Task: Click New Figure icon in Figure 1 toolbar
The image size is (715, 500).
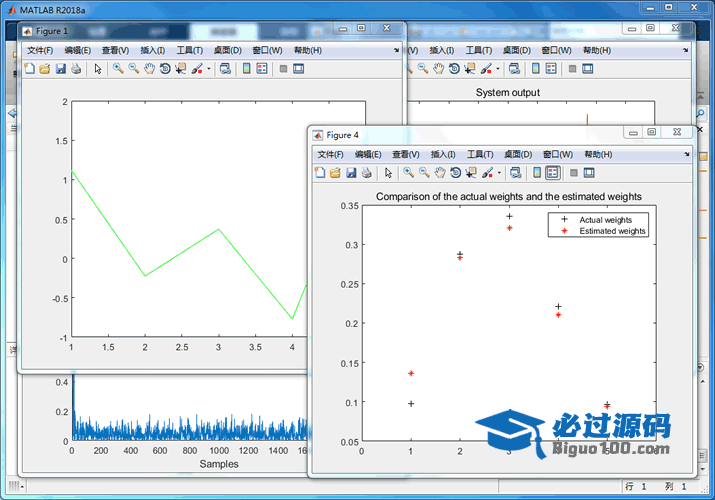Action: (29, 69)
